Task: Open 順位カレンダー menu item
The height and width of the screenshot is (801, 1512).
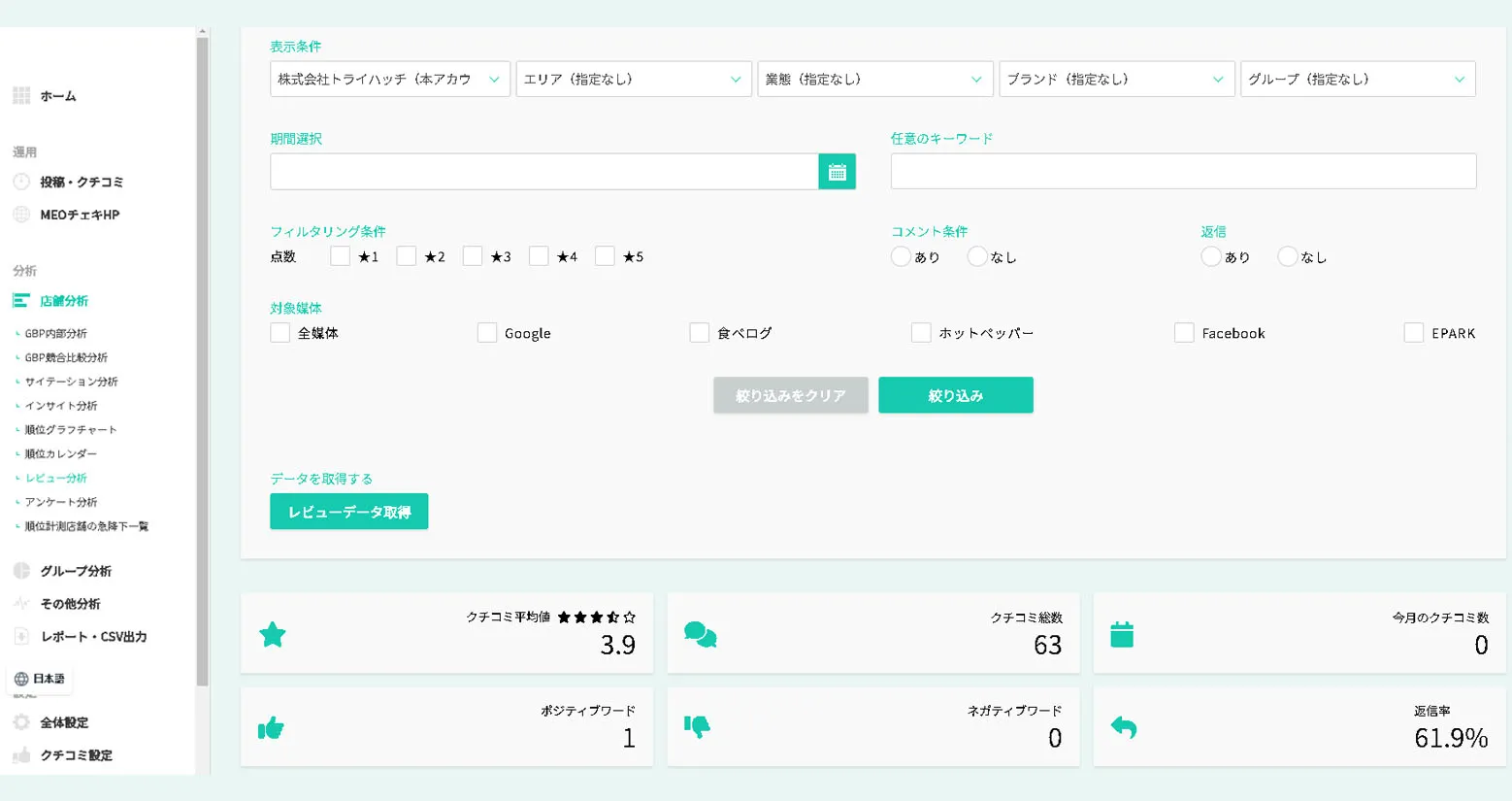Action: click(x=60, y=453)
